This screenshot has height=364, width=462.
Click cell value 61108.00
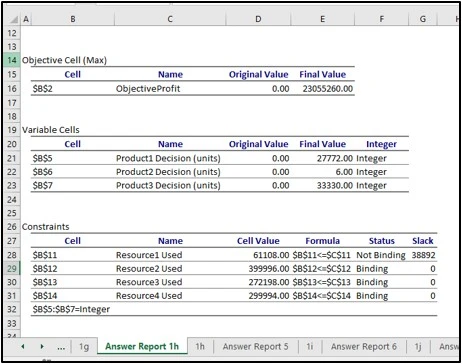pos(271,255)
